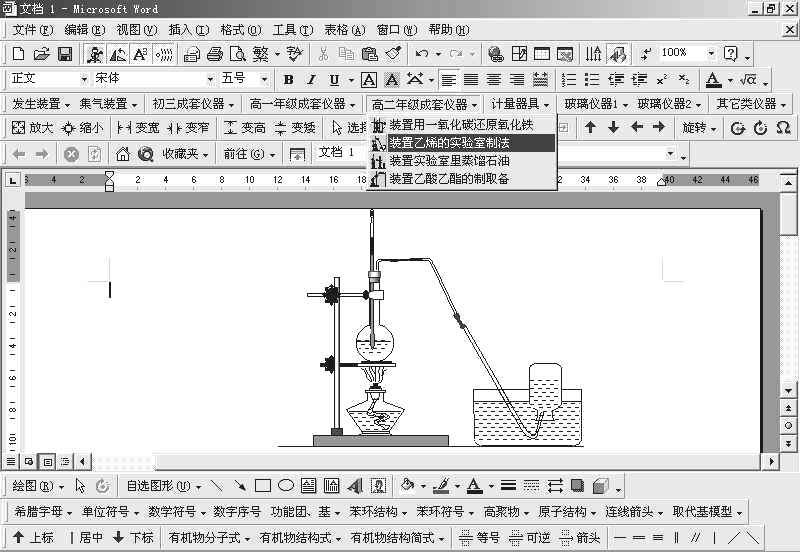Screen dimensions: 800x553
Task: Toggle Italic formatting
Action: click(311, 80)
